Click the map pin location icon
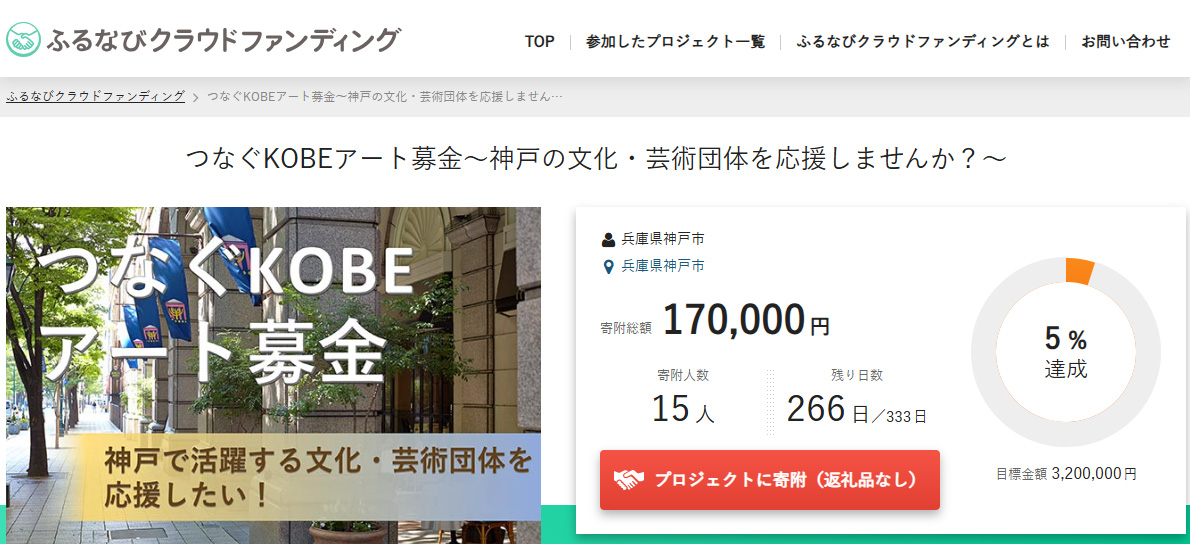1190x544 pixels. click(x=608, y=267)
